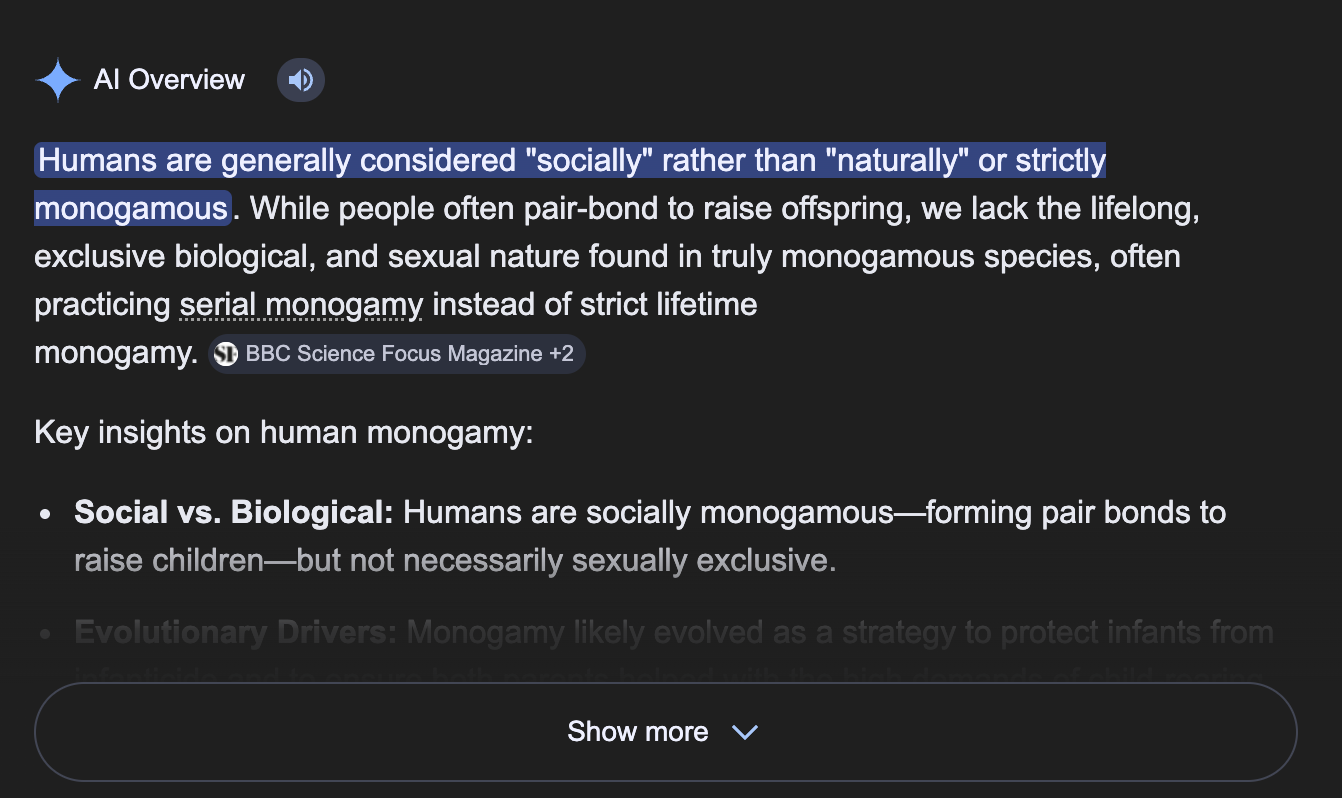The height and width of the screenshot is (798, 1342).
Task: Play the AI Overview audio with the speaker icon
Action: click(301, 80)
